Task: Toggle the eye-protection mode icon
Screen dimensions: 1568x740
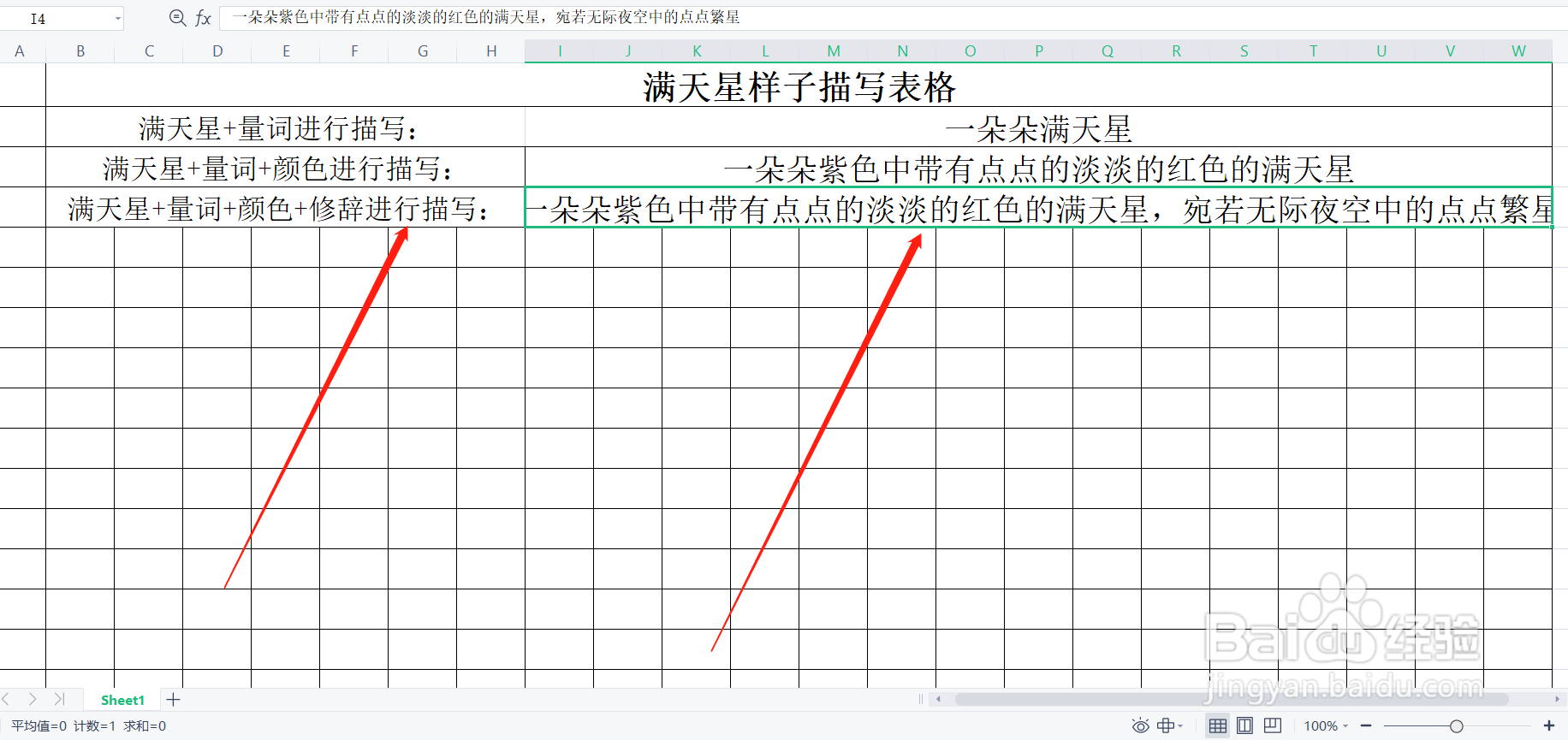Action: coord(1140,725)
